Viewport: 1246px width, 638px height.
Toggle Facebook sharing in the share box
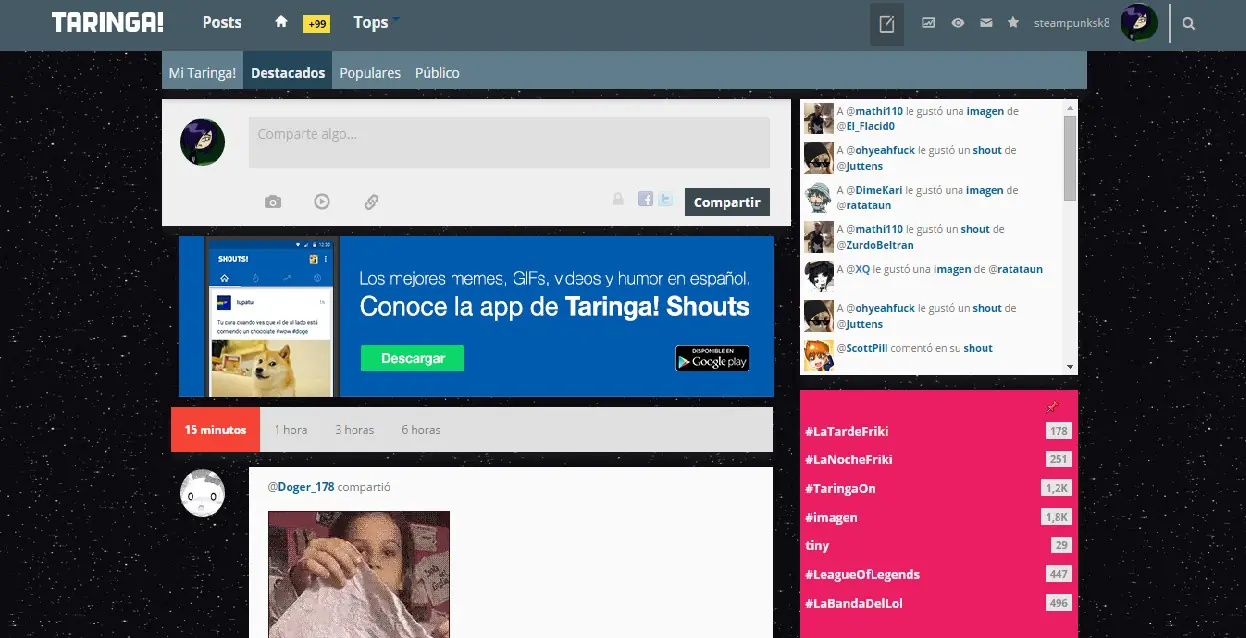pos(646,198)
